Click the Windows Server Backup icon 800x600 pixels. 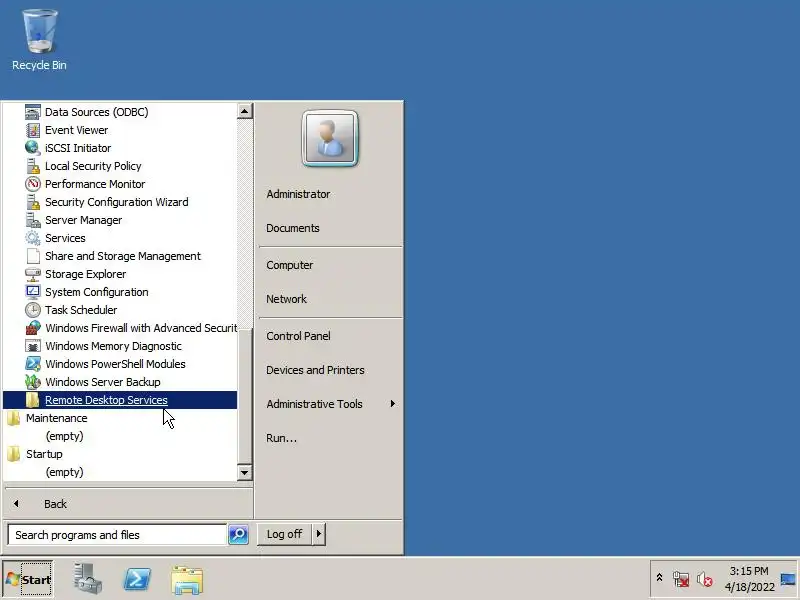click(33, 382)
